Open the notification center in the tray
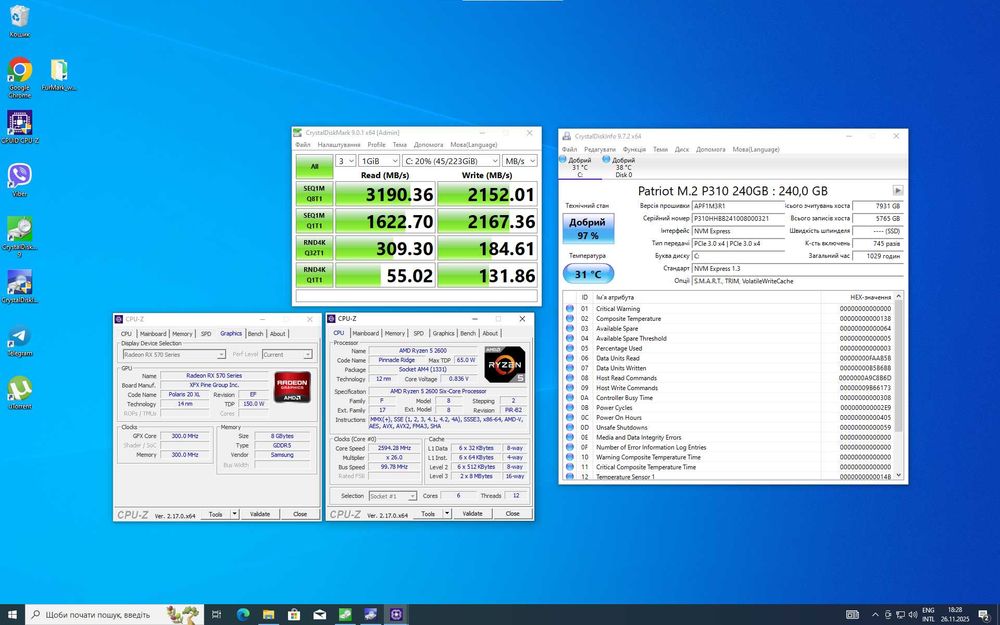The image size is (1000, 625). point(984,615)
